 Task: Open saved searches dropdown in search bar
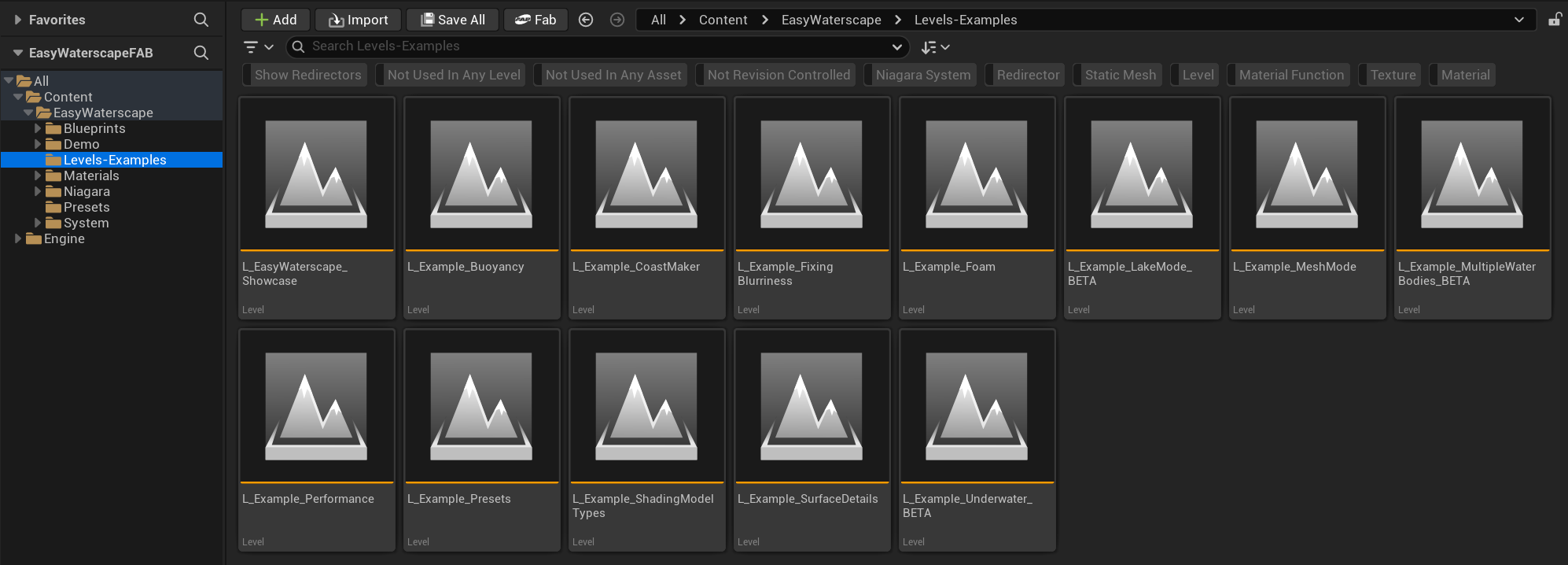click(897, 47)
